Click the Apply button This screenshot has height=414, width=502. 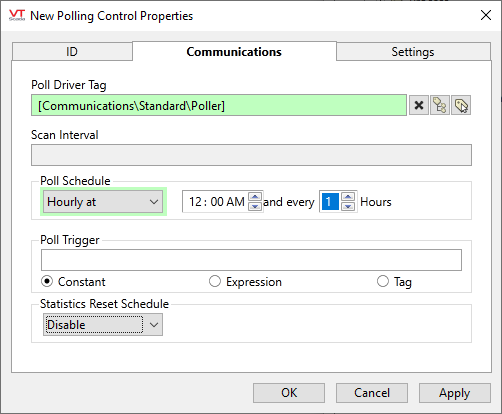tap(455, 393)
